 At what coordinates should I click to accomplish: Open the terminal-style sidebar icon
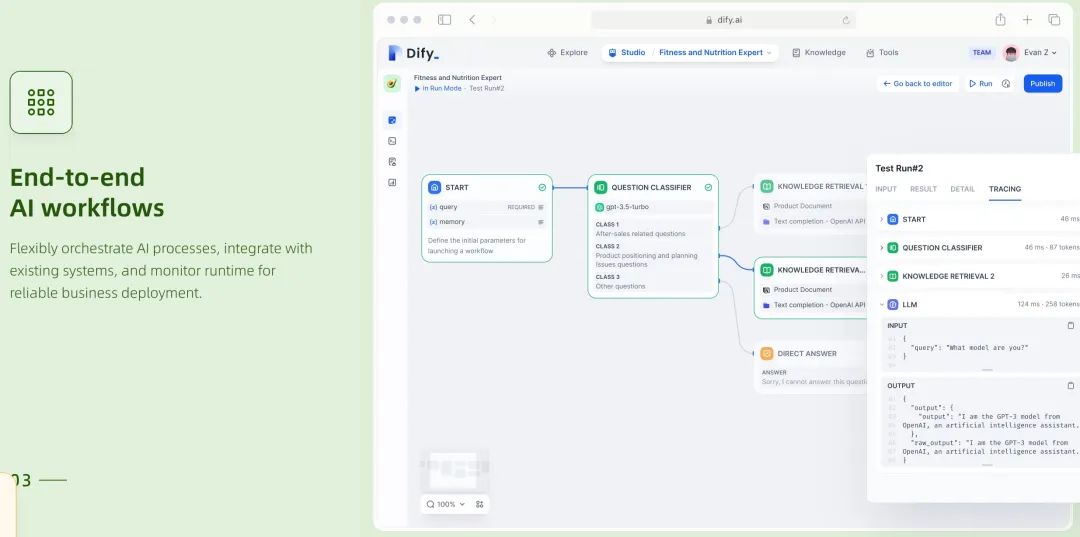(392, 141)
